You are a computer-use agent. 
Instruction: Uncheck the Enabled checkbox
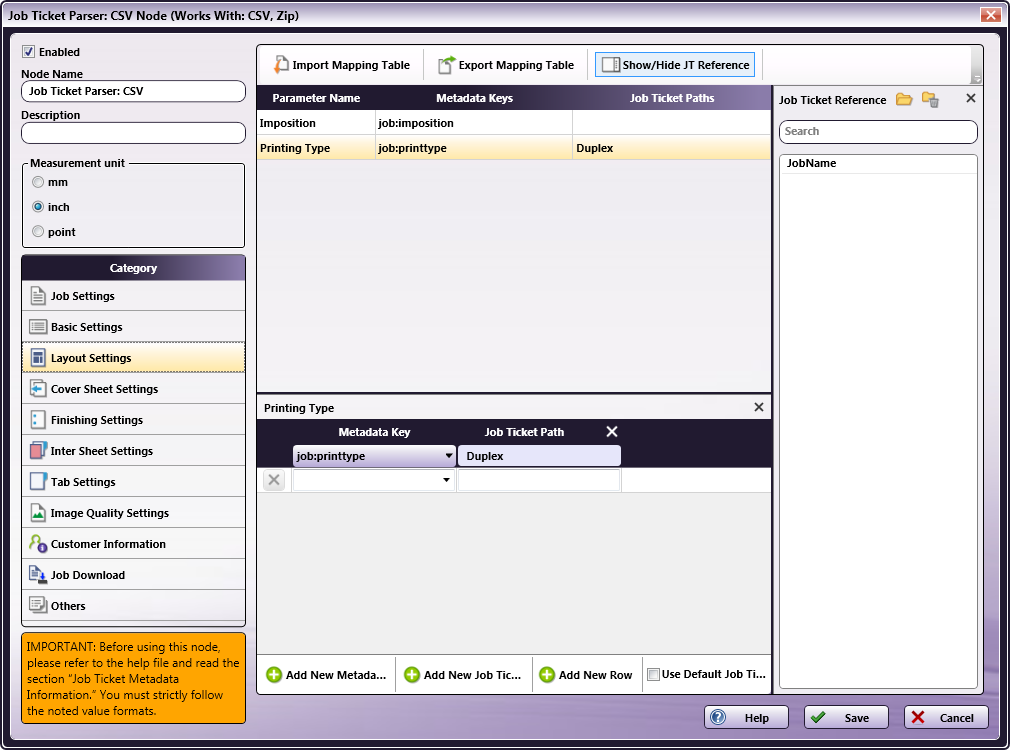tap(28, 52)
